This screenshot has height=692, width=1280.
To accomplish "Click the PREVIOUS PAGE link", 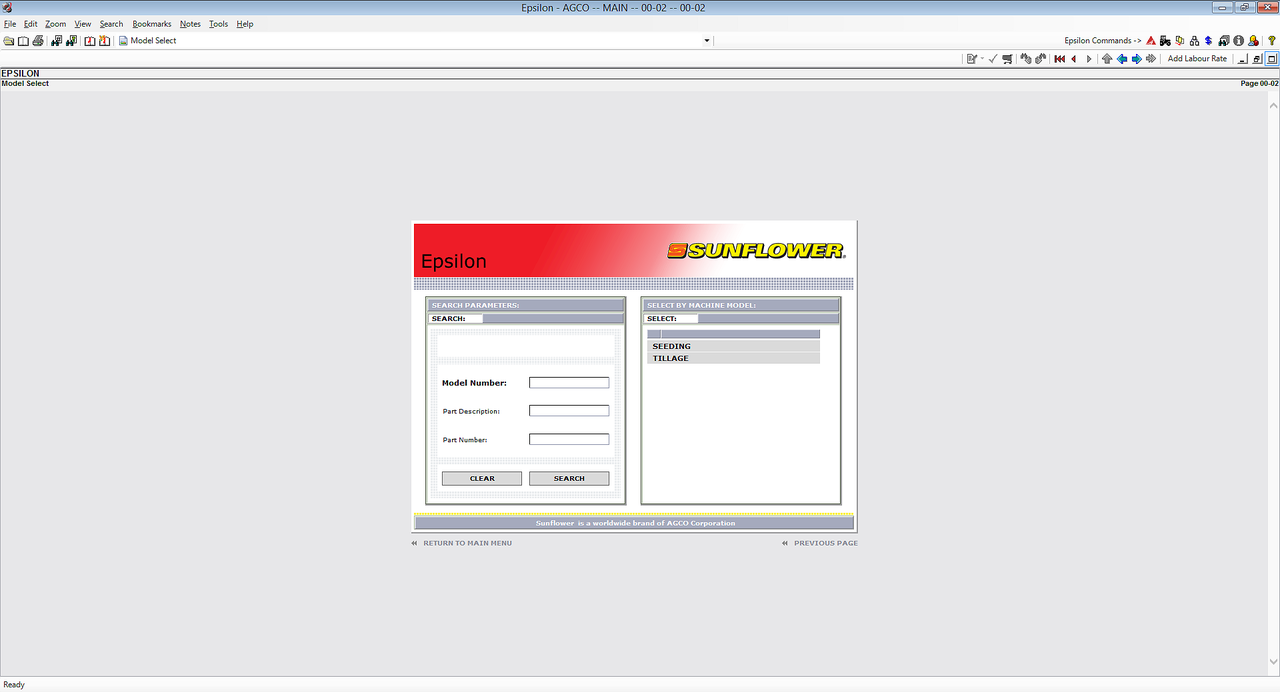I will click(826, 543).
